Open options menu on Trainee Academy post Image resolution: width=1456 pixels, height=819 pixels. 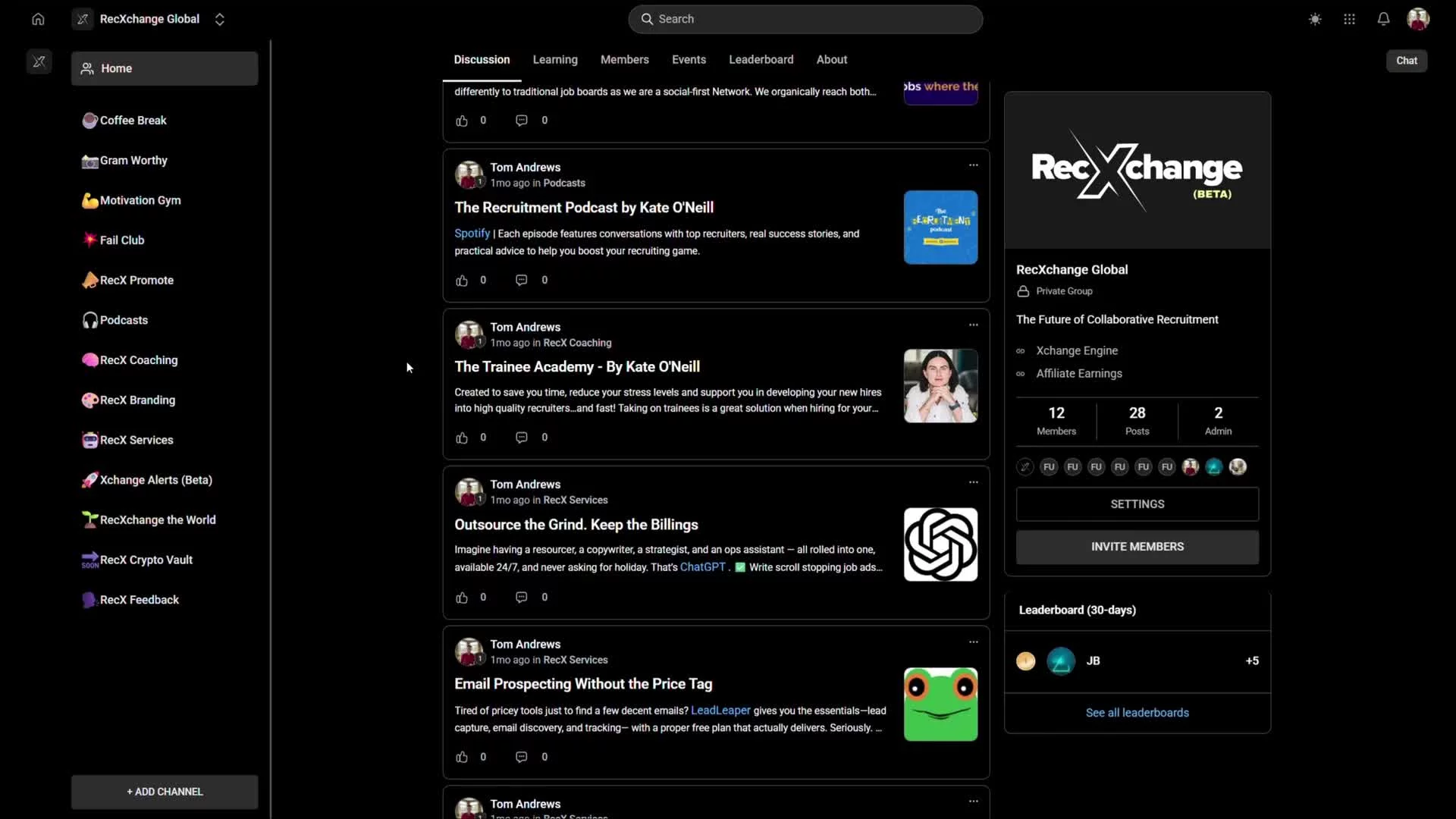(973, 325)
